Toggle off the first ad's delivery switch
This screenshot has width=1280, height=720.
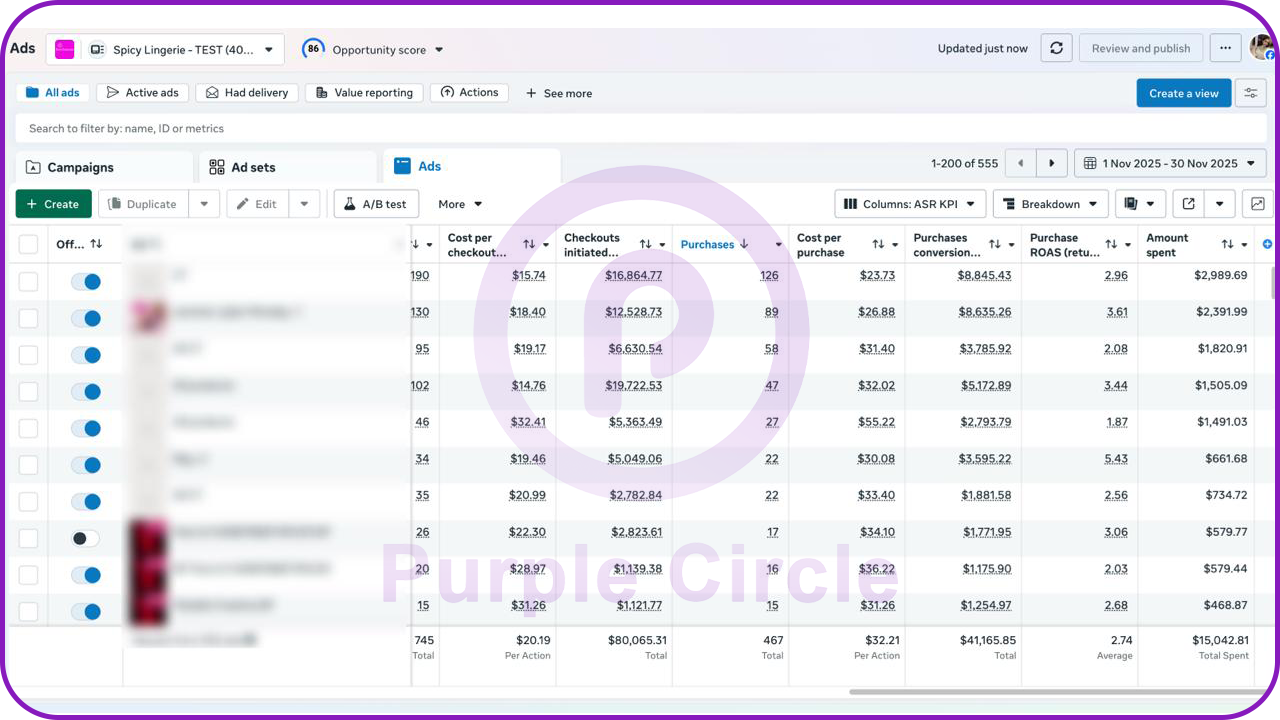point(86,282)
